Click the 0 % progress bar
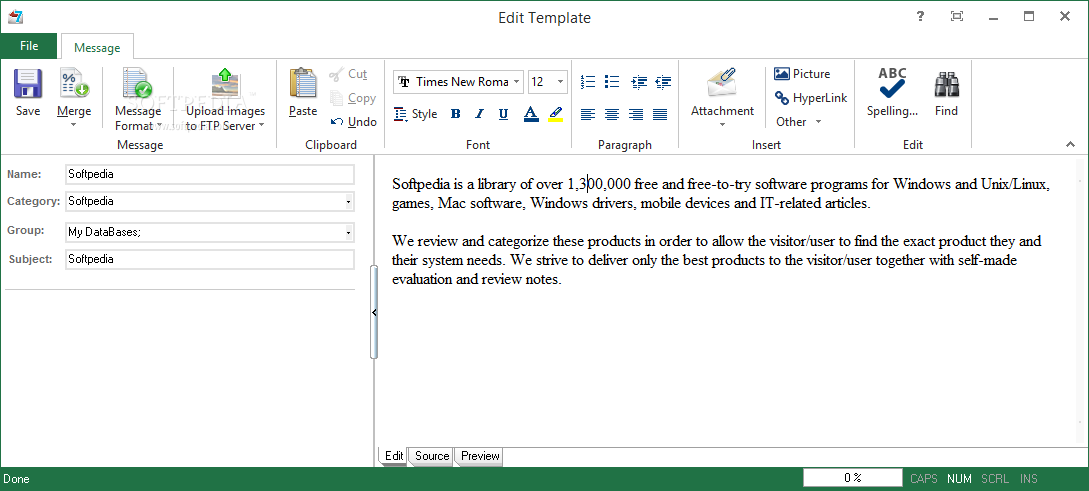 coord(853,478)
